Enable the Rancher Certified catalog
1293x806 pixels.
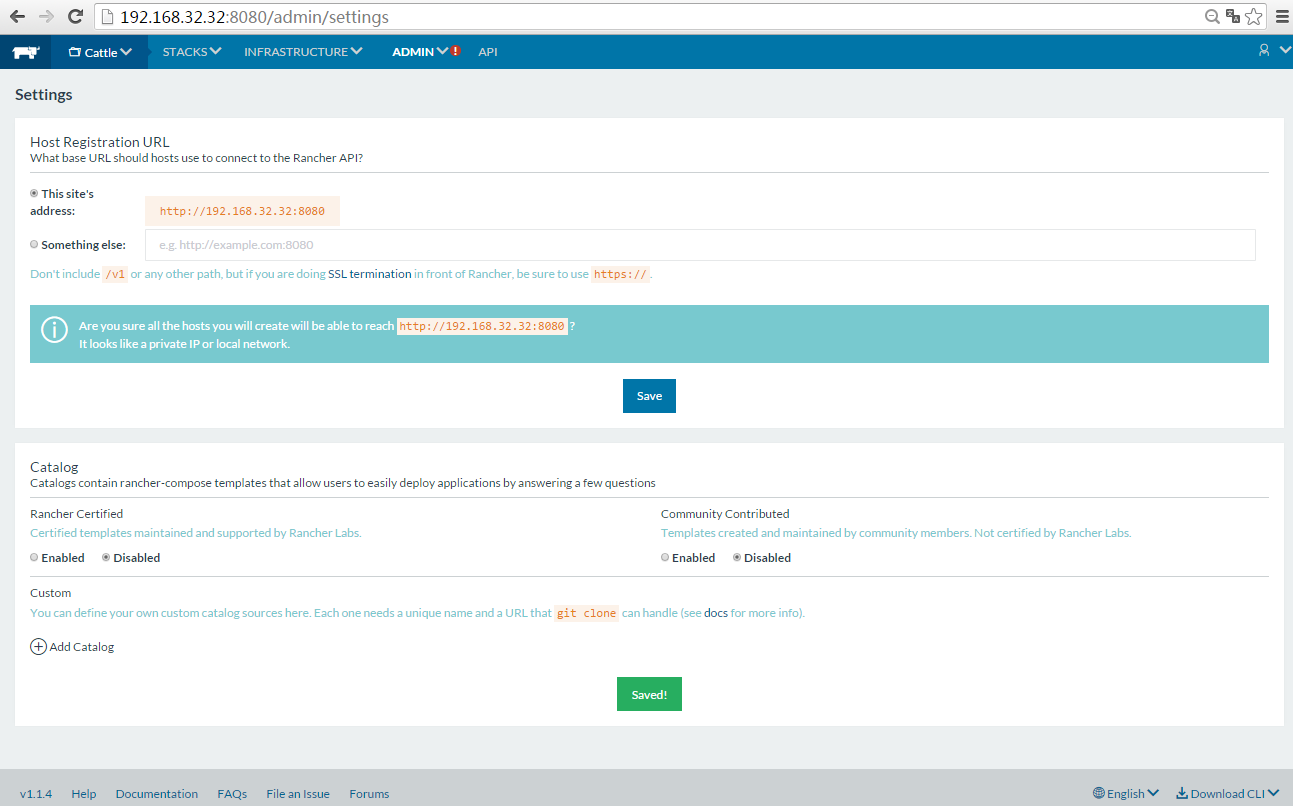click(34, 558)
